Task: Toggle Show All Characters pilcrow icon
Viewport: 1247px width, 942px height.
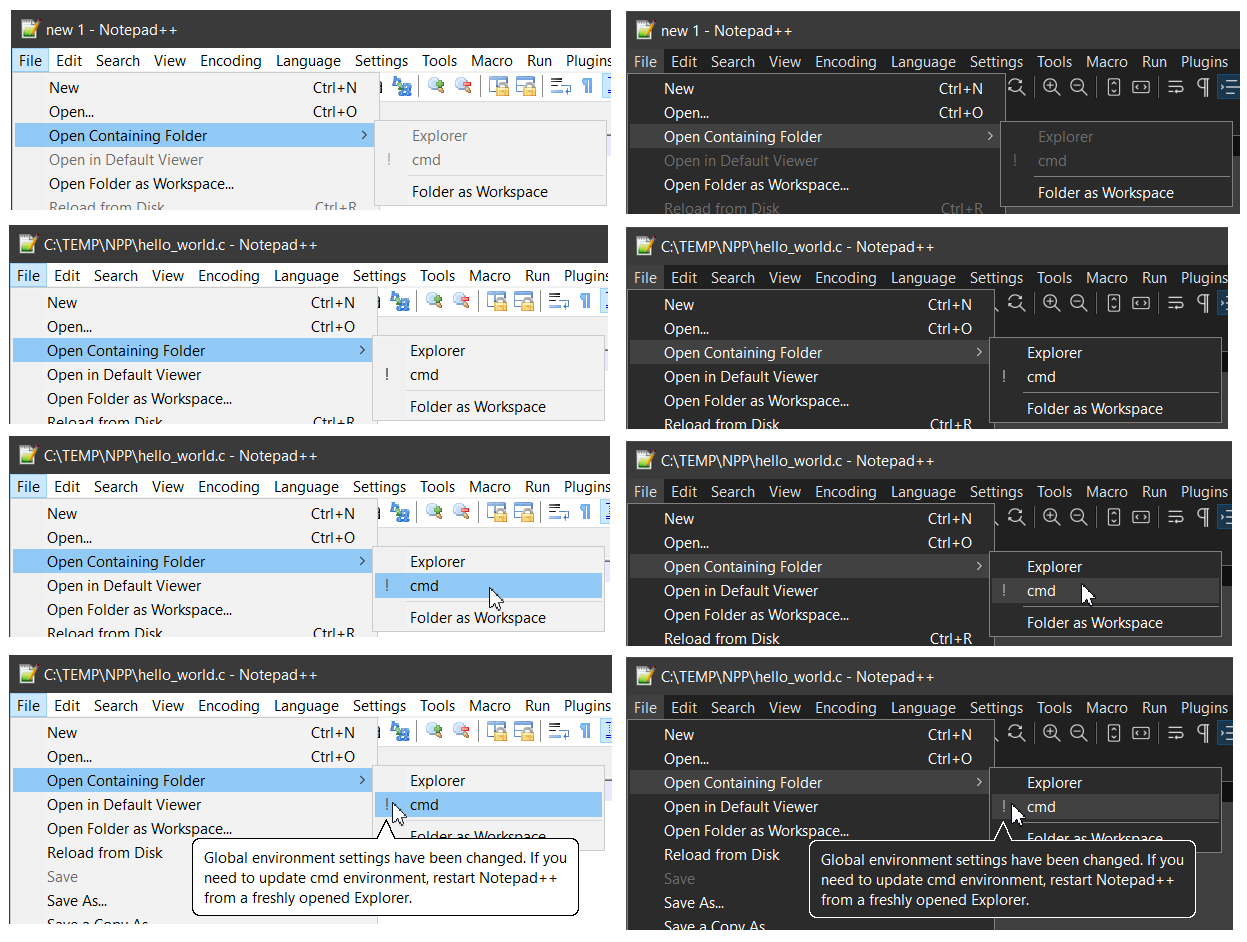Action: pyautogui.click(x=1204, y=87)
